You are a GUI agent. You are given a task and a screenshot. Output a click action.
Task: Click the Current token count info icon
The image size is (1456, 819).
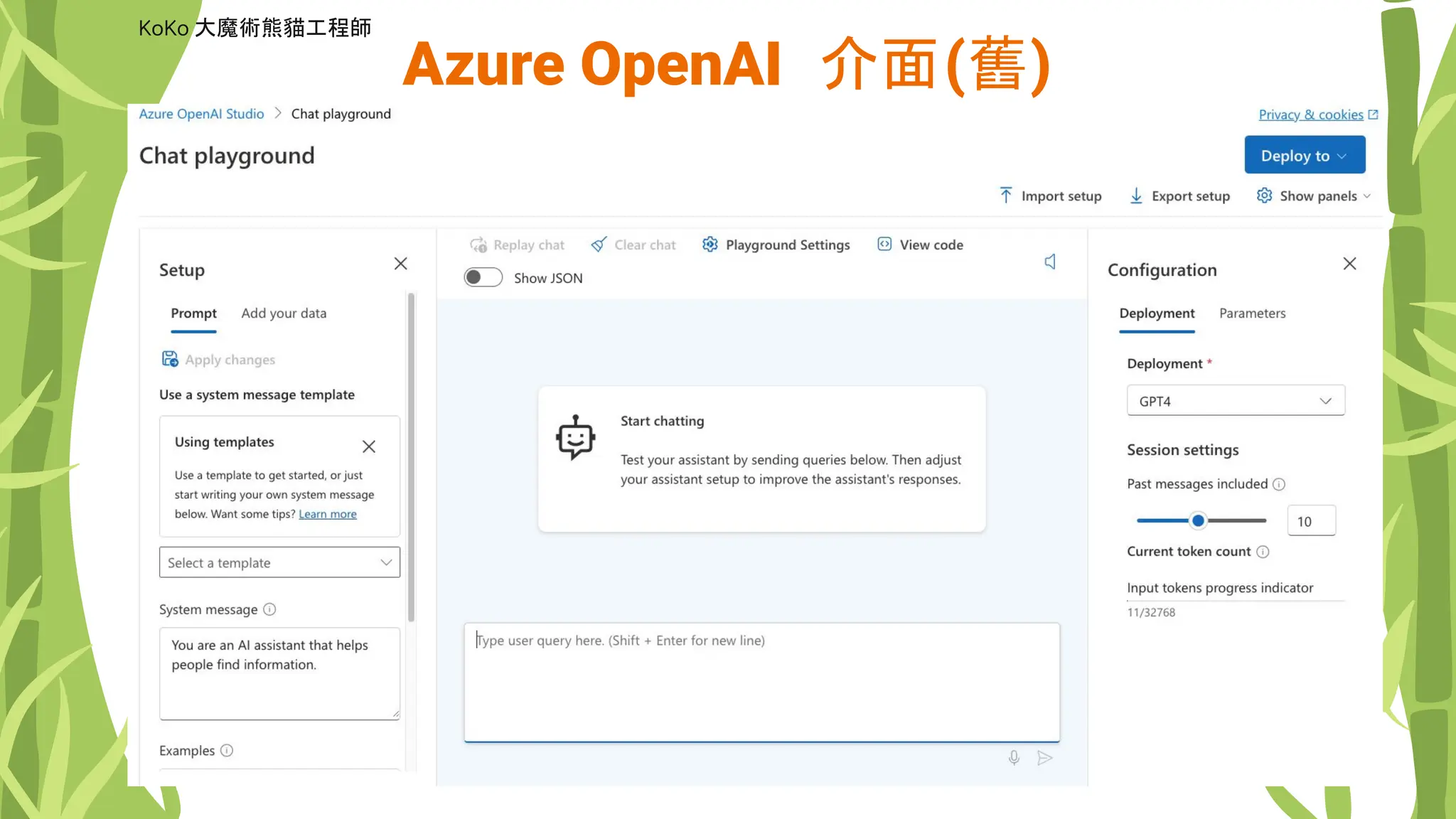coord(1263,552)
